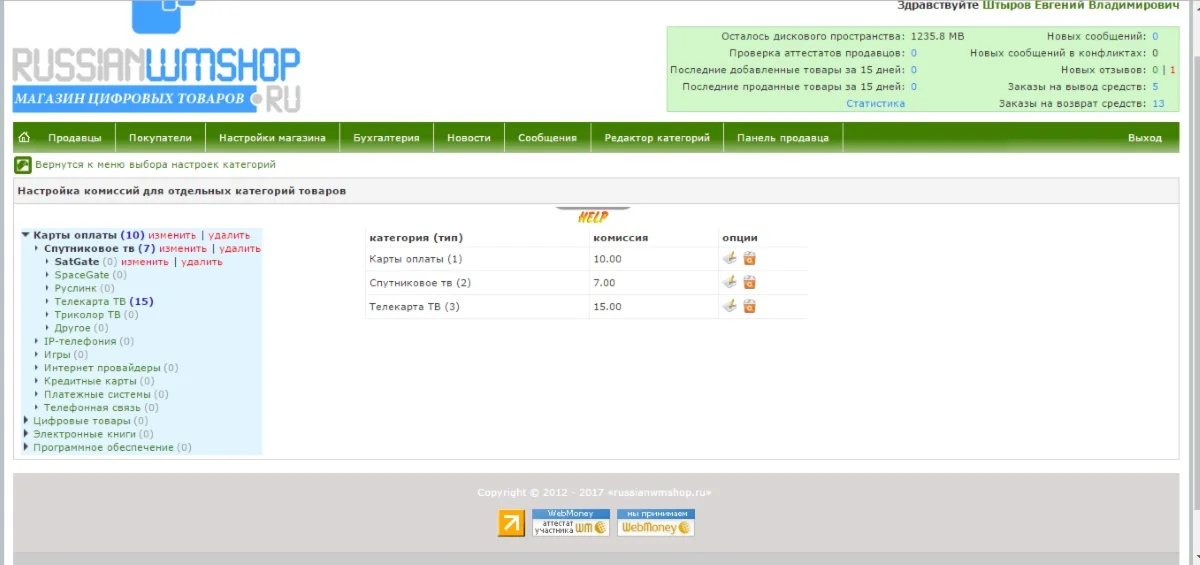
Task: Expand the Электронные книги category arrow
Action: point(26,434)
